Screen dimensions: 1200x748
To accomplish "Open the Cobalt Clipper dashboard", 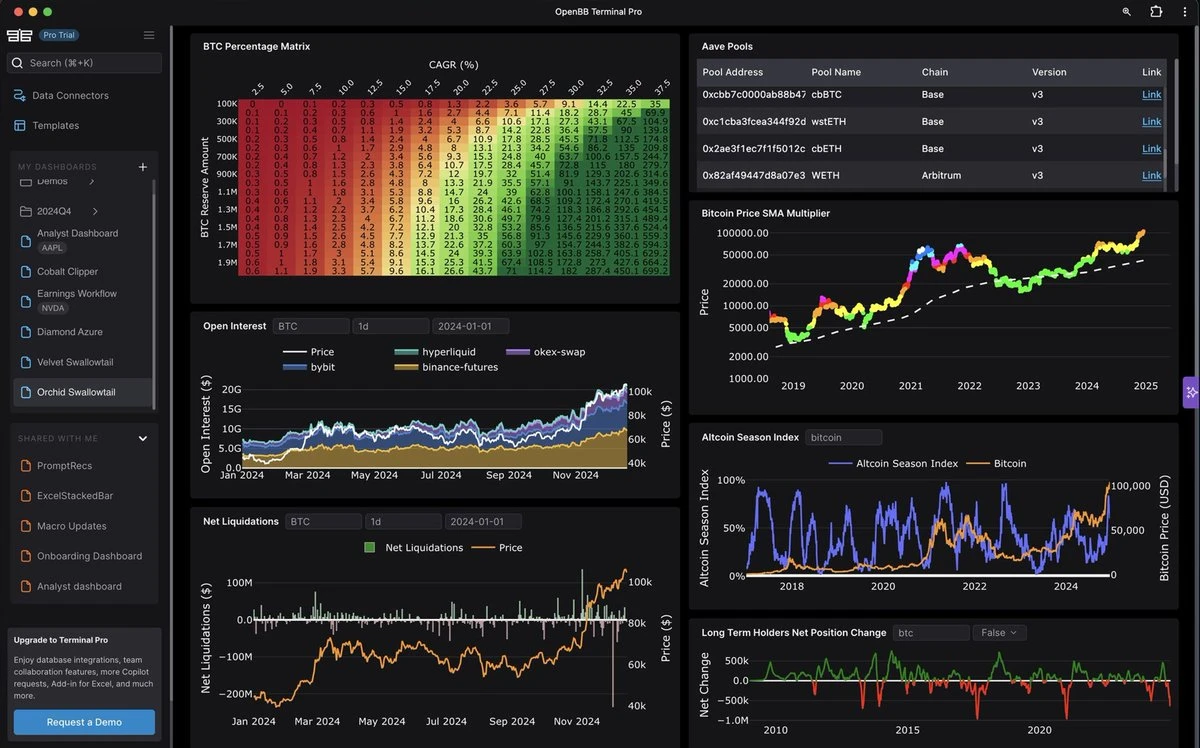I will coord(67,271).
